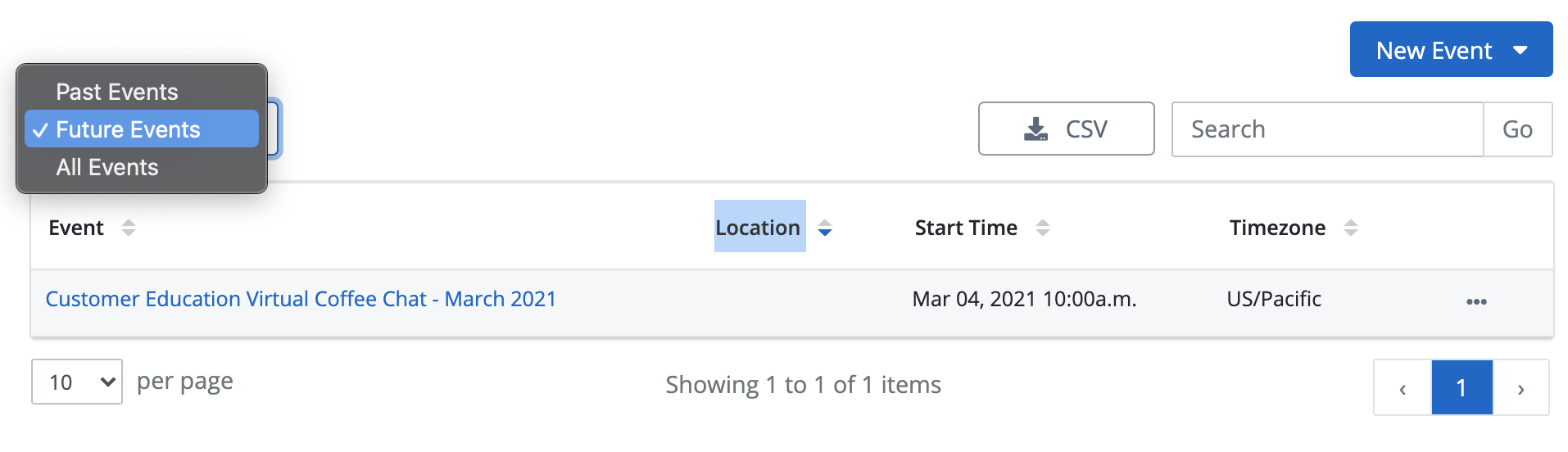The image size is (1568, 452).
Task: Click the CSV download icon
Action: tap(1036, 129)
